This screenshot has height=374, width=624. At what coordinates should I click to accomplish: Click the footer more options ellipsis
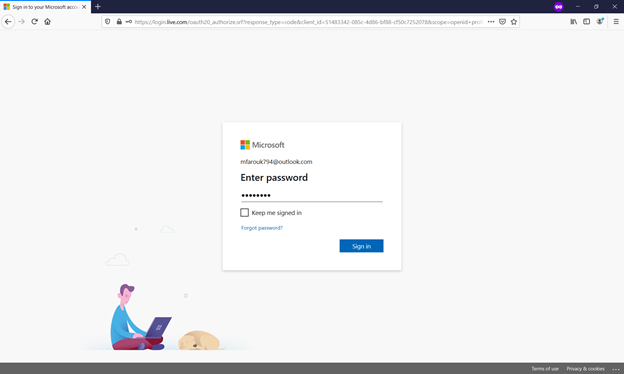click(x=616, y=369)
